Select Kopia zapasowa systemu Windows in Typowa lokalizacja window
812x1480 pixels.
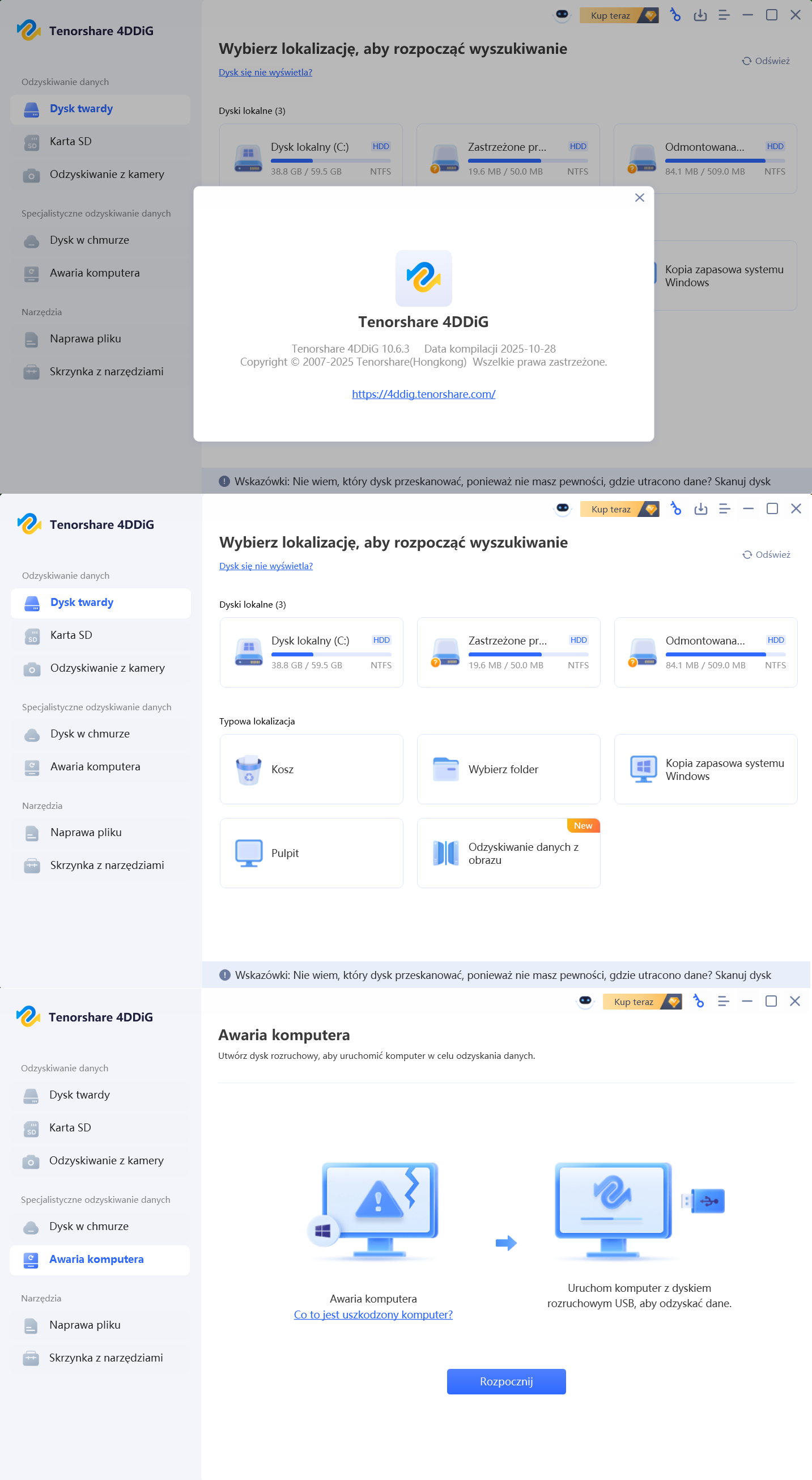(705, 769)
